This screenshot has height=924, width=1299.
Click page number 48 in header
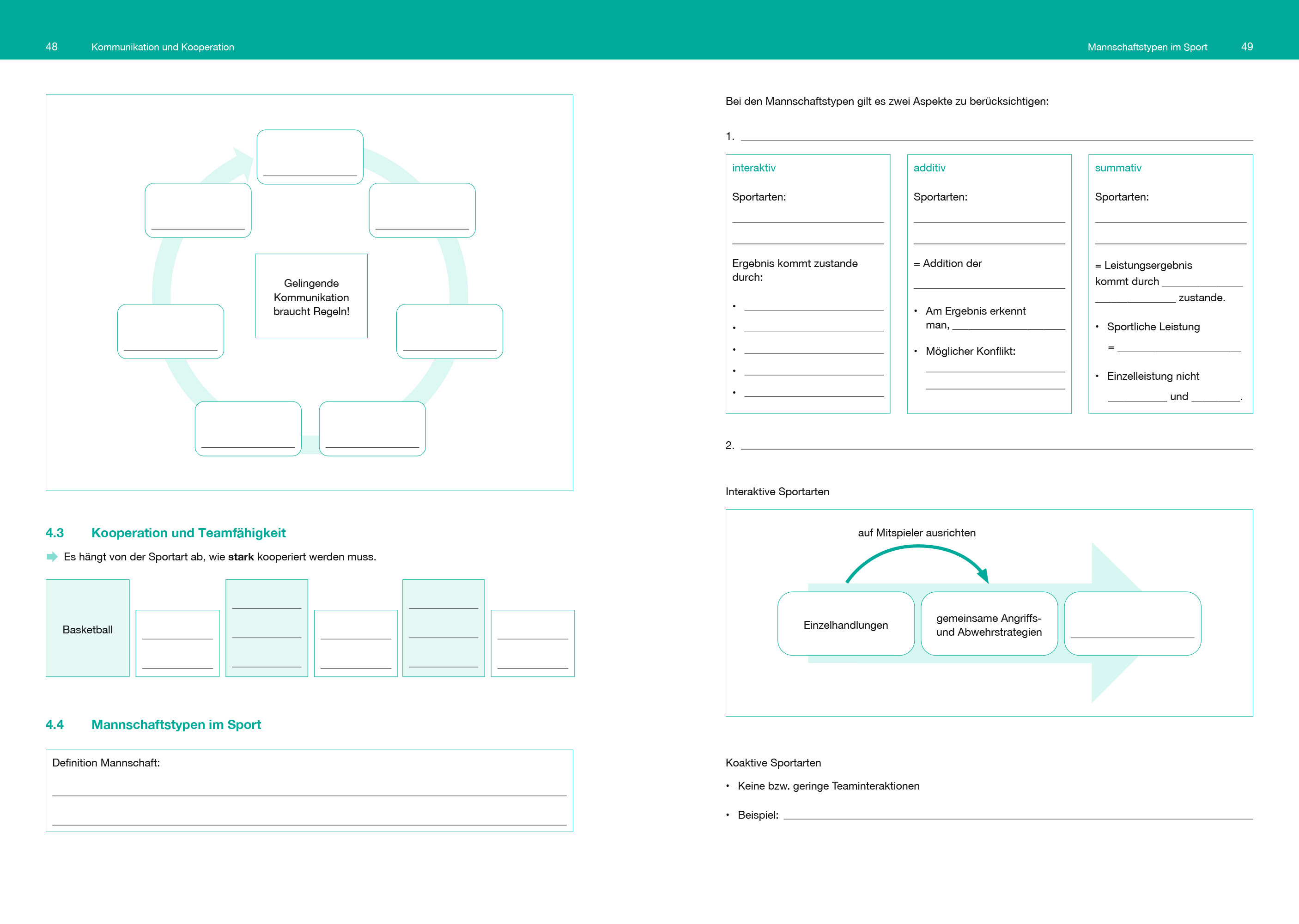pyautogui.click(x=51, y=47)
